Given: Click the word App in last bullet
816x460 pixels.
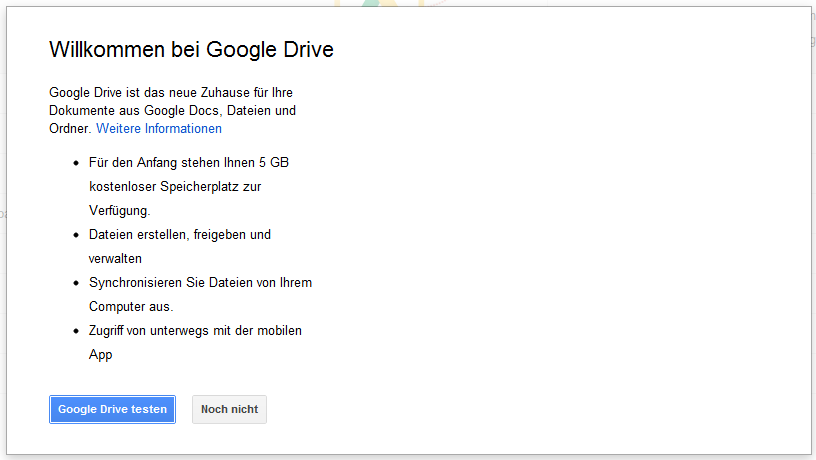Looking at the screenshot, I should 100,355.
